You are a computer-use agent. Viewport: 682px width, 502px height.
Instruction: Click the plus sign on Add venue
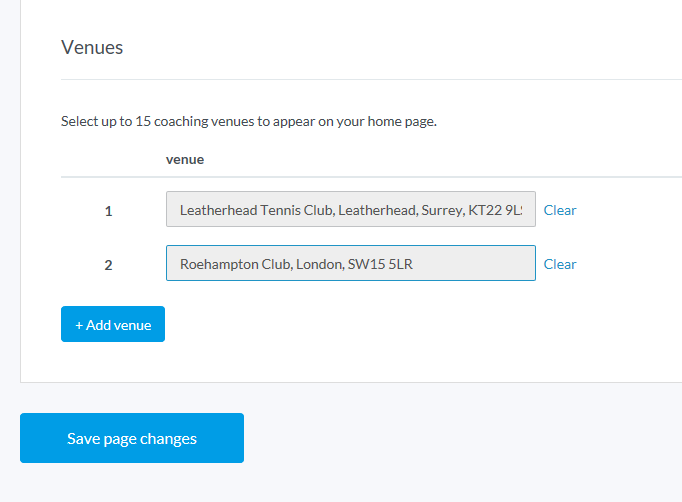79,325
